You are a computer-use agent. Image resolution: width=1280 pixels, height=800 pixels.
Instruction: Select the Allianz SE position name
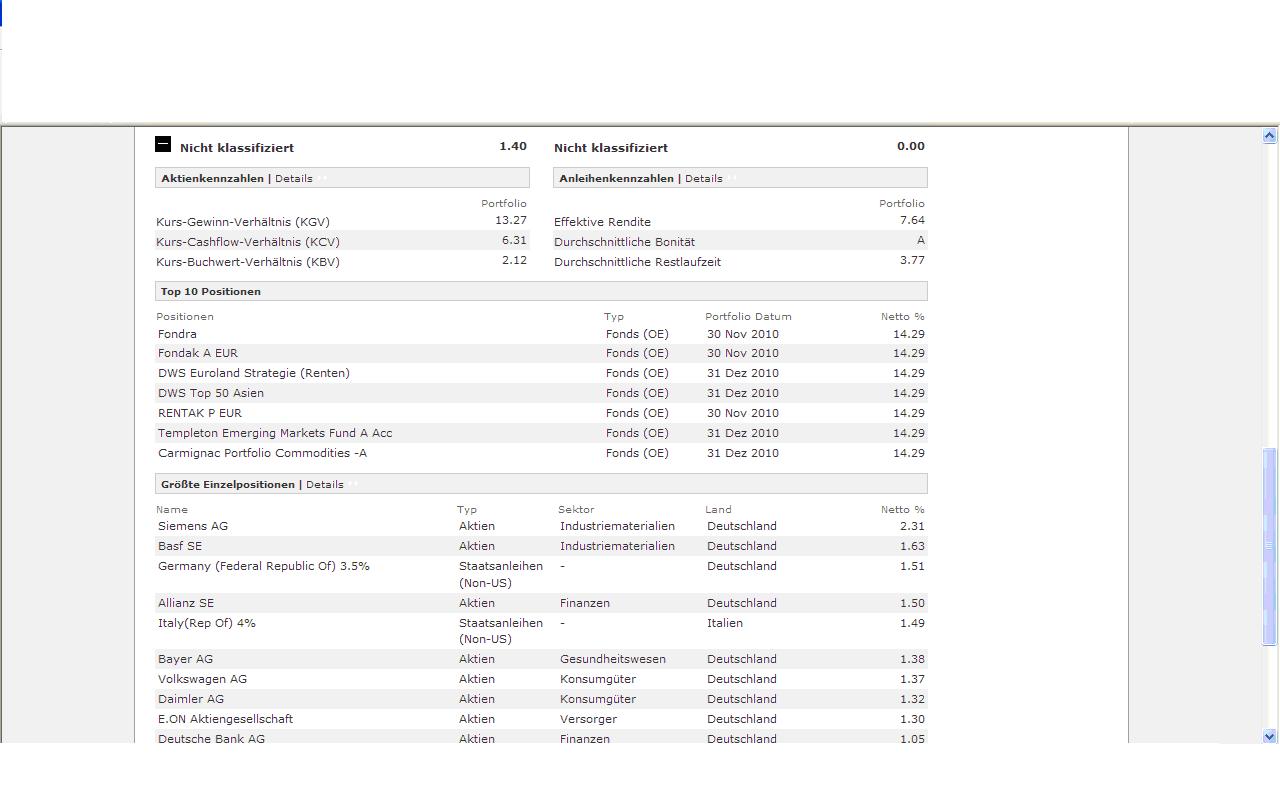pyautogui.click(x=186, y=603)
